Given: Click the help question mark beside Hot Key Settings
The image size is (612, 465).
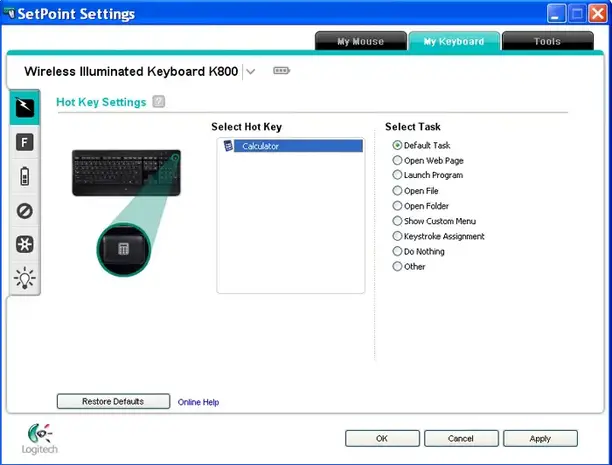Looking at the screenshot, I should coord(158,102).
